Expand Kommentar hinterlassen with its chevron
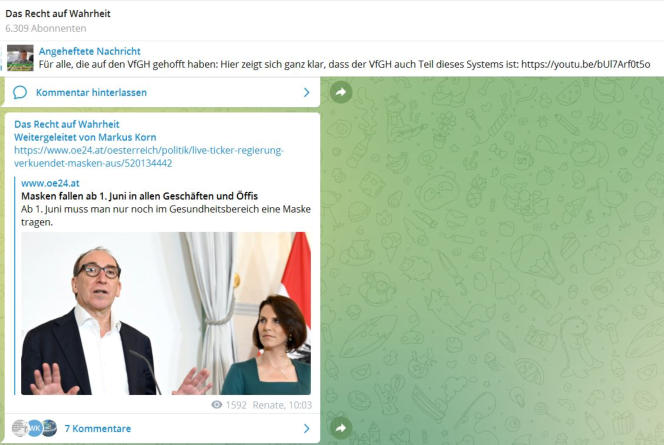The image size is (664, 445). pyautogui.click(x=307, y=92)
